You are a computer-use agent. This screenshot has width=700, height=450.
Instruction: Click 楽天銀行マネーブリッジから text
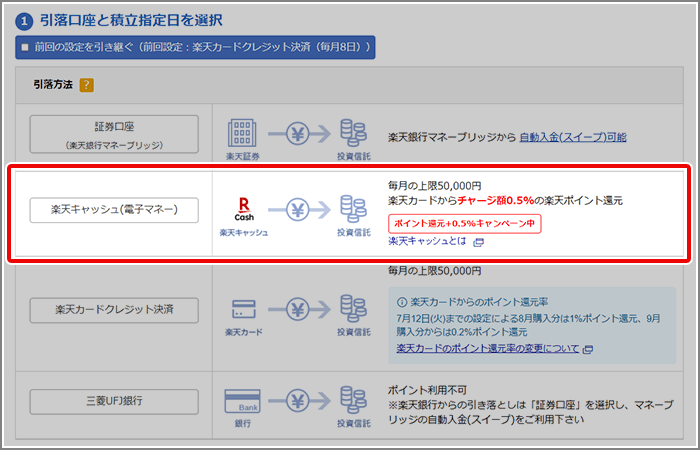(452, 137)
